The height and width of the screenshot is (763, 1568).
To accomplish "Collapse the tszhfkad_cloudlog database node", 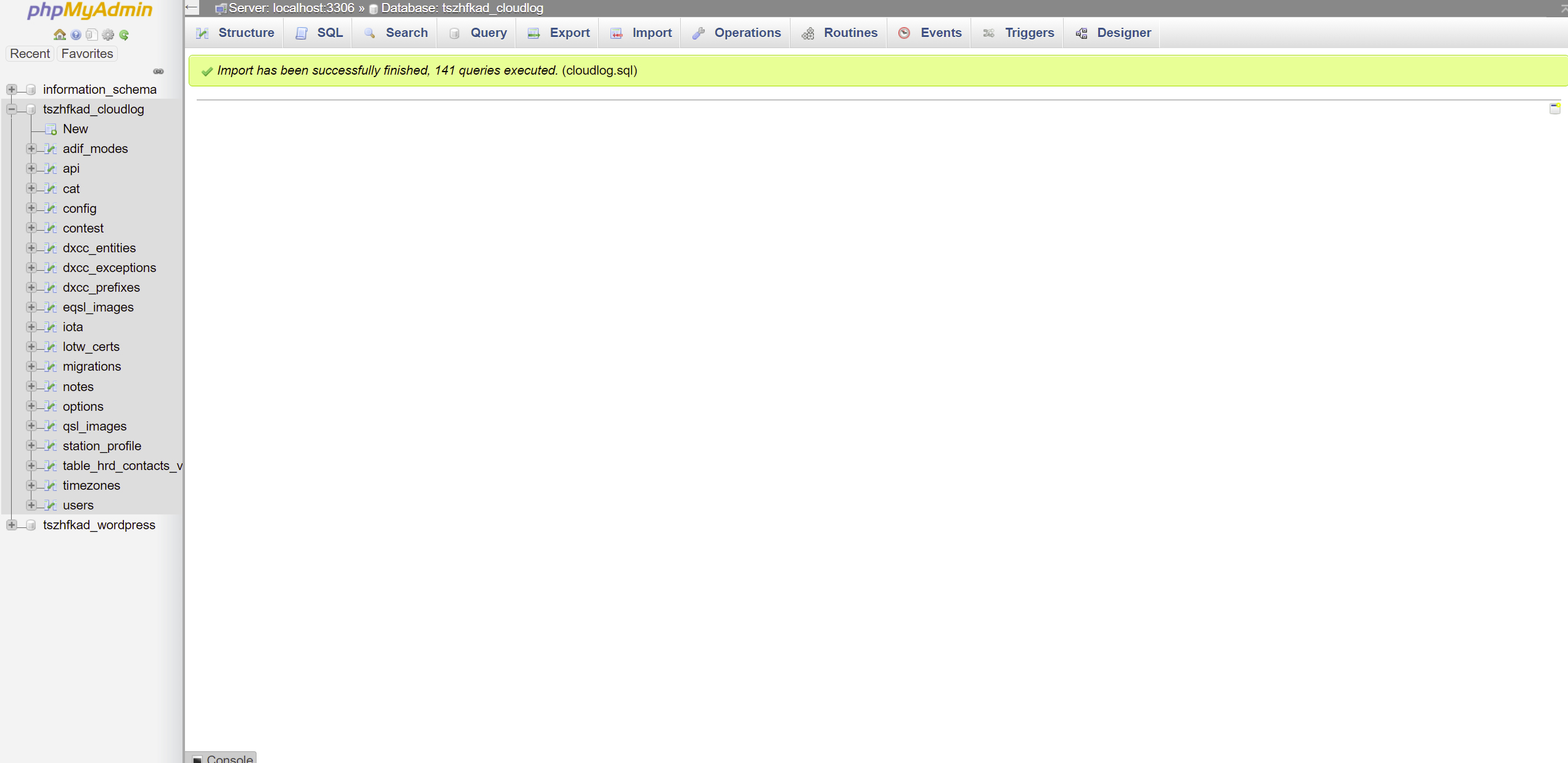I will 11,109.
